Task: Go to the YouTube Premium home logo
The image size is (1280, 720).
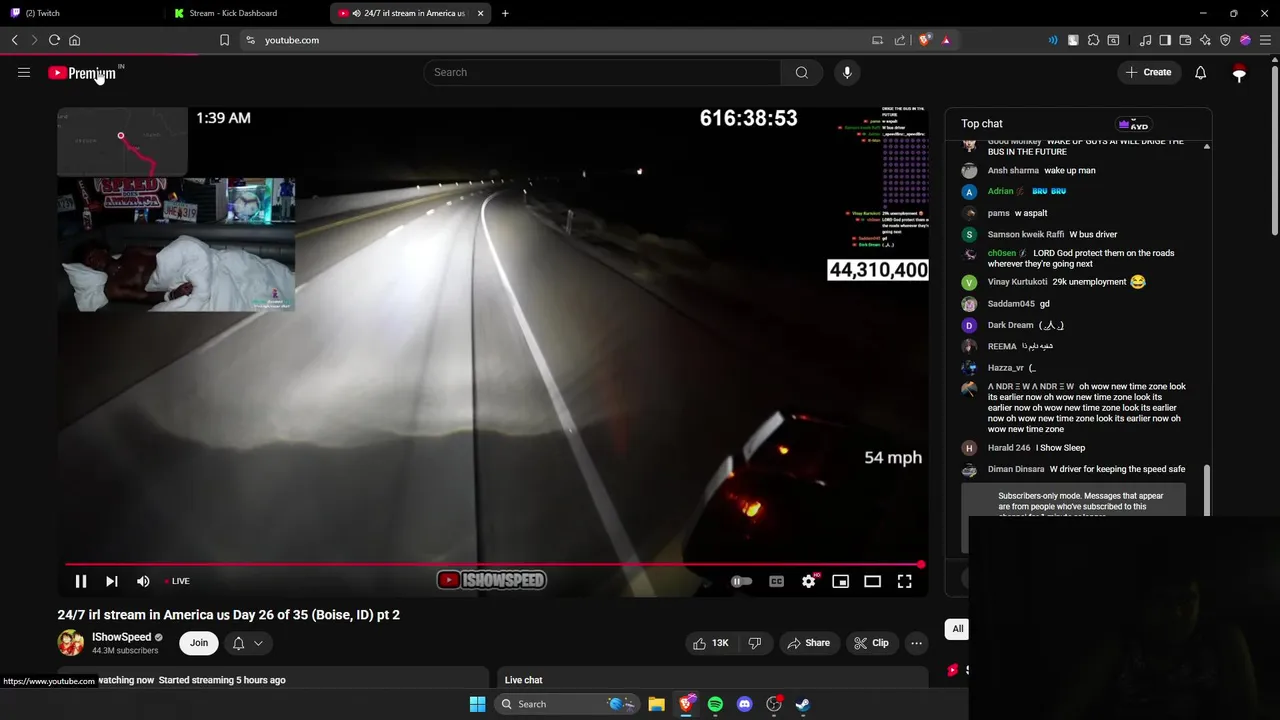Action: click(x=82, y=73)
